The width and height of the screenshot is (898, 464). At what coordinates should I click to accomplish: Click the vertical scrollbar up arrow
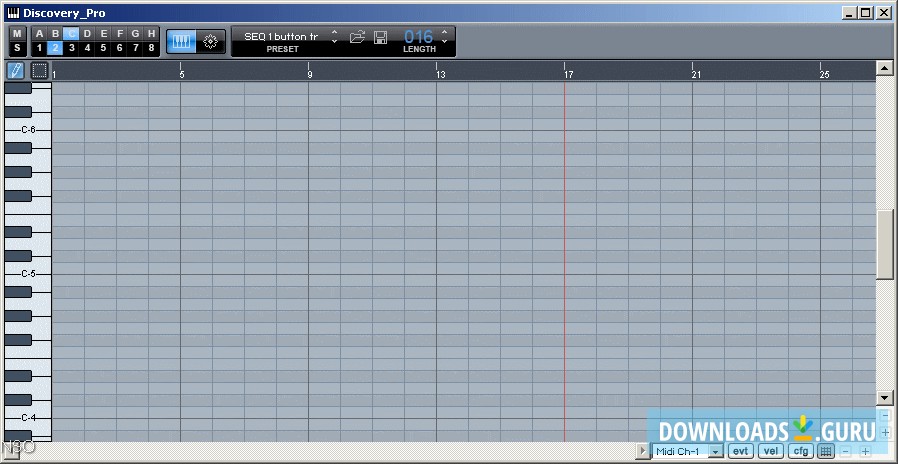885,68
